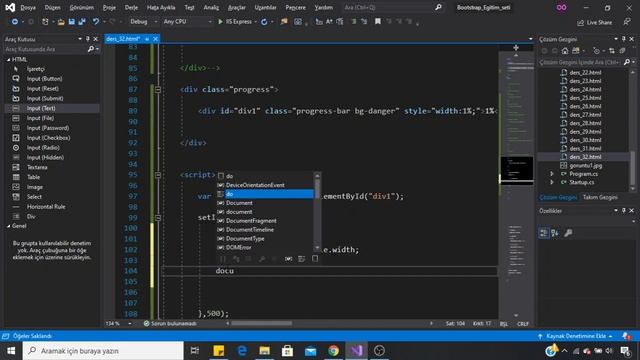Viewport: 640px width, 360px height.
Task: Open File Explorer from the taskbar
Action: [x=264, y=351]
